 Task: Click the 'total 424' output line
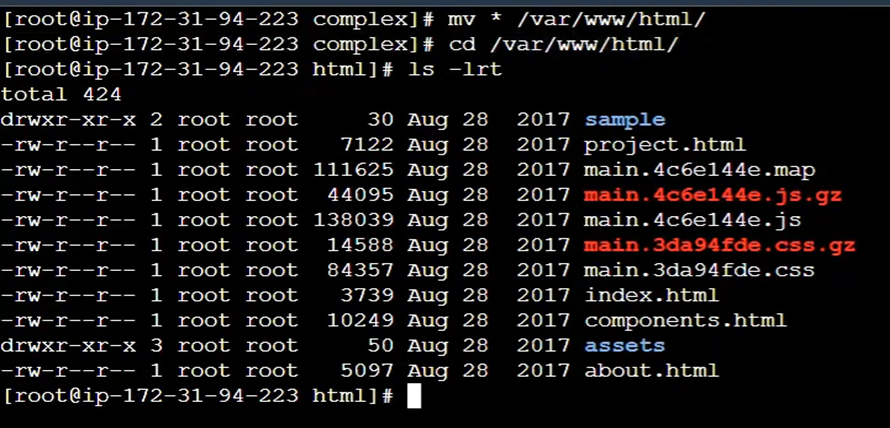click(61, 94)
